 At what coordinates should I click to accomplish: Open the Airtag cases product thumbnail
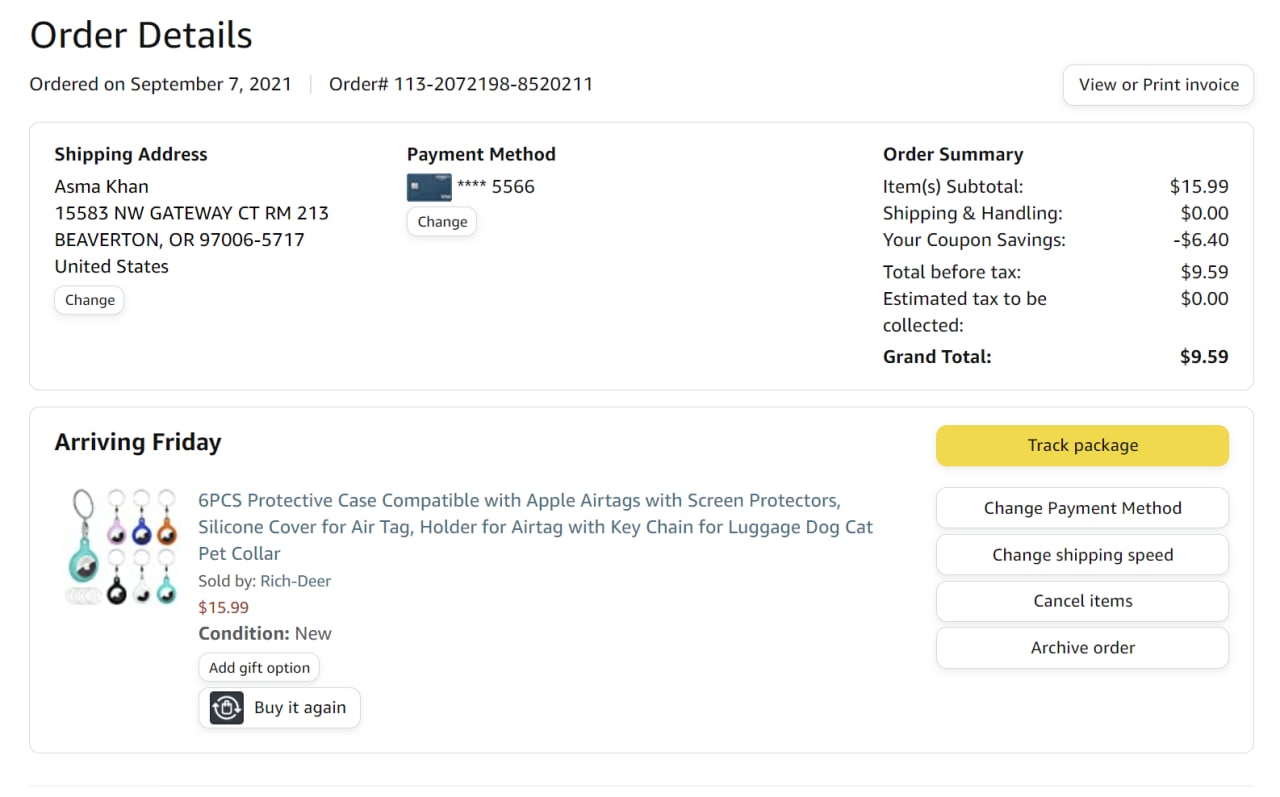[122, 546]
